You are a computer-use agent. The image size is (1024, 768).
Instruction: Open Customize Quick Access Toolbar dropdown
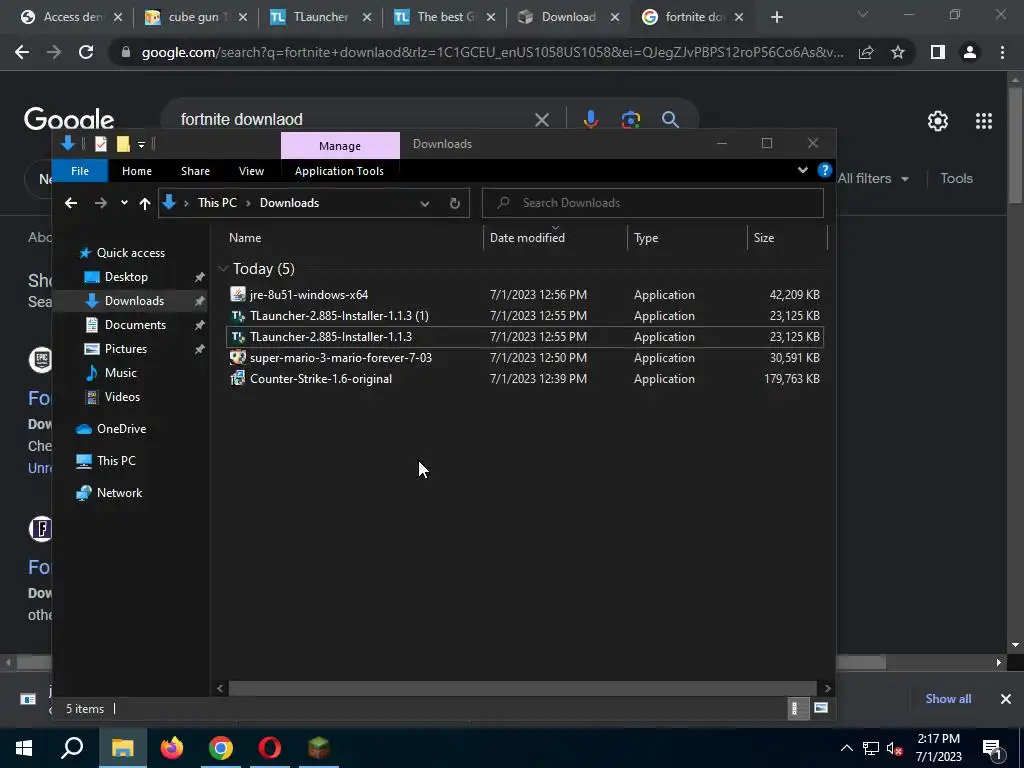point(141,144)
